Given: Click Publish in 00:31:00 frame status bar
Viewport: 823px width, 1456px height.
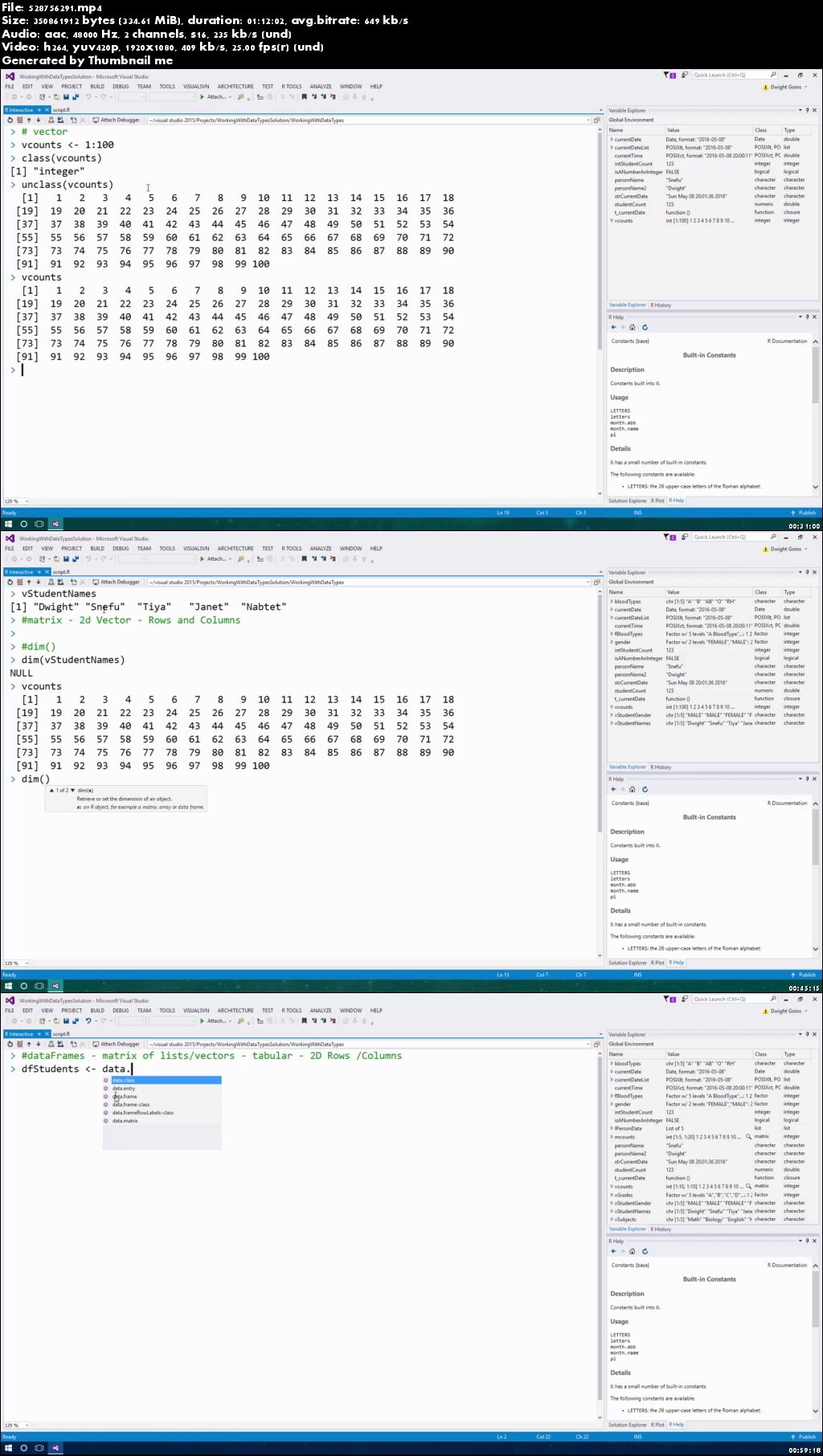Looking at the screenshot, I should coord(804,513).
